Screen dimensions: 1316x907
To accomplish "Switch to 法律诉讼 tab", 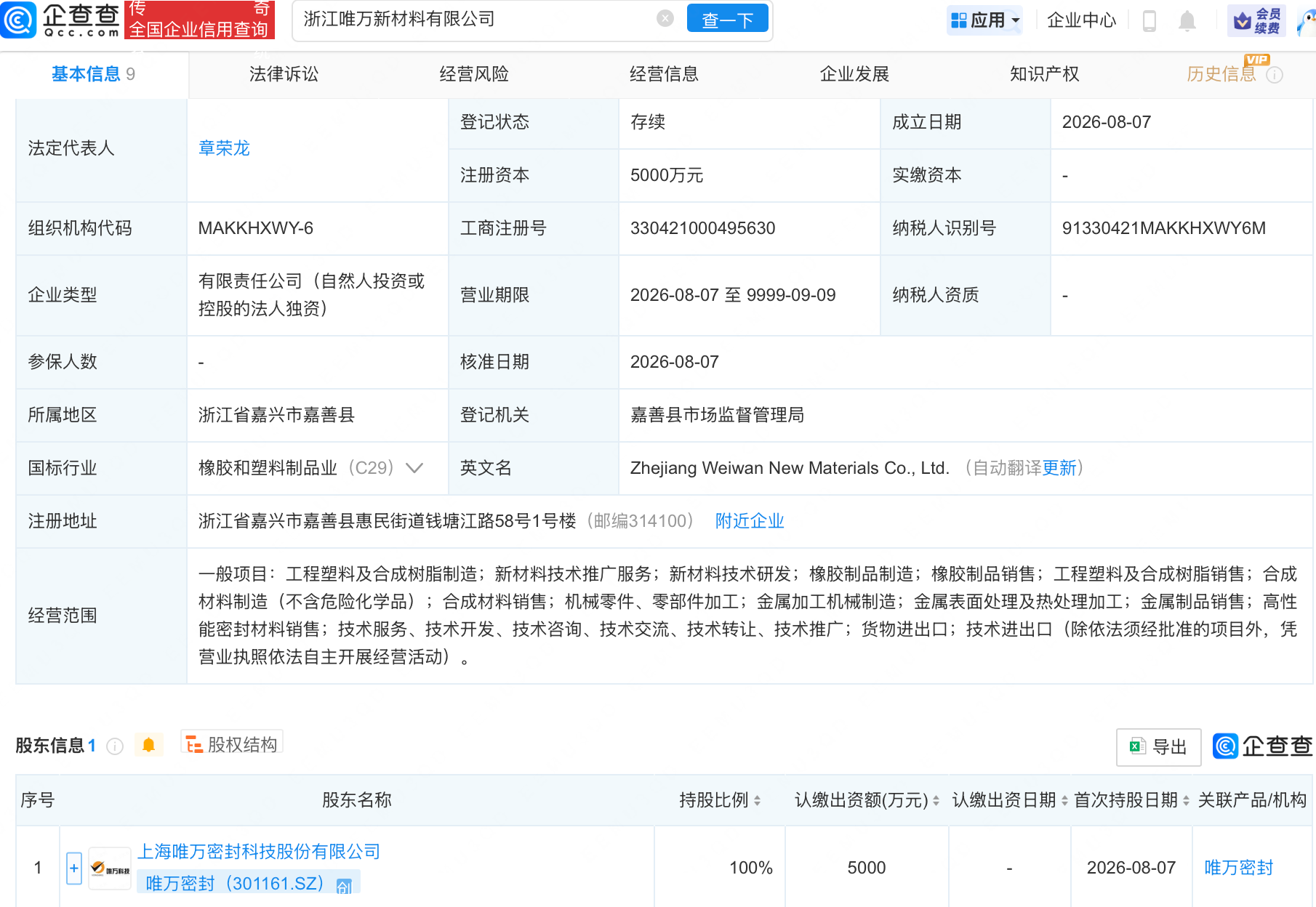I will (284, 74).
